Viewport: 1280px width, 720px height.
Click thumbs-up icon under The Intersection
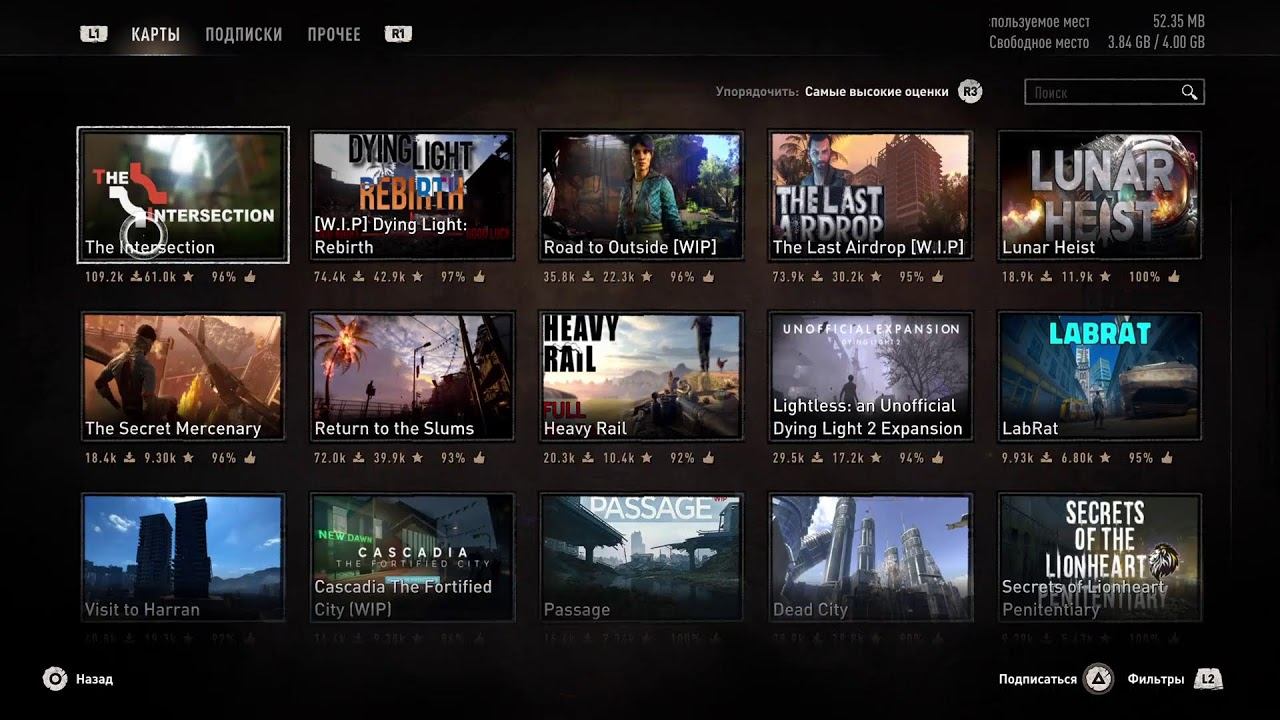tap(250, 276)
